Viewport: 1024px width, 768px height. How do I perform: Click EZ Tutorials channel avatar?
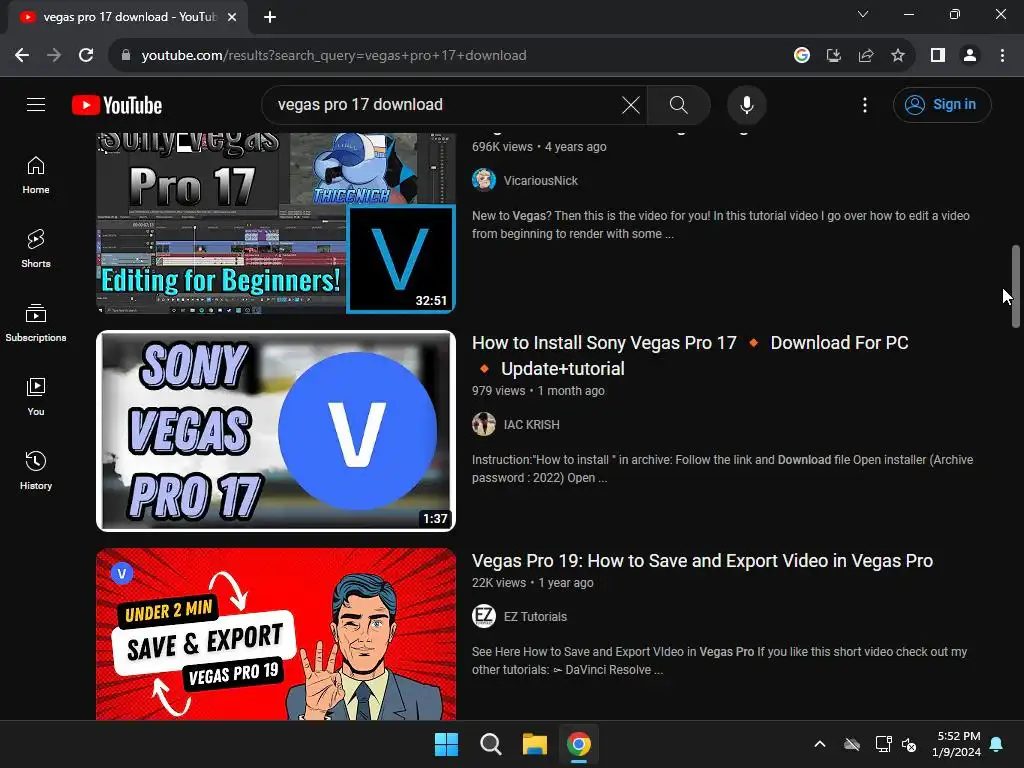click(x=484, y=616)
